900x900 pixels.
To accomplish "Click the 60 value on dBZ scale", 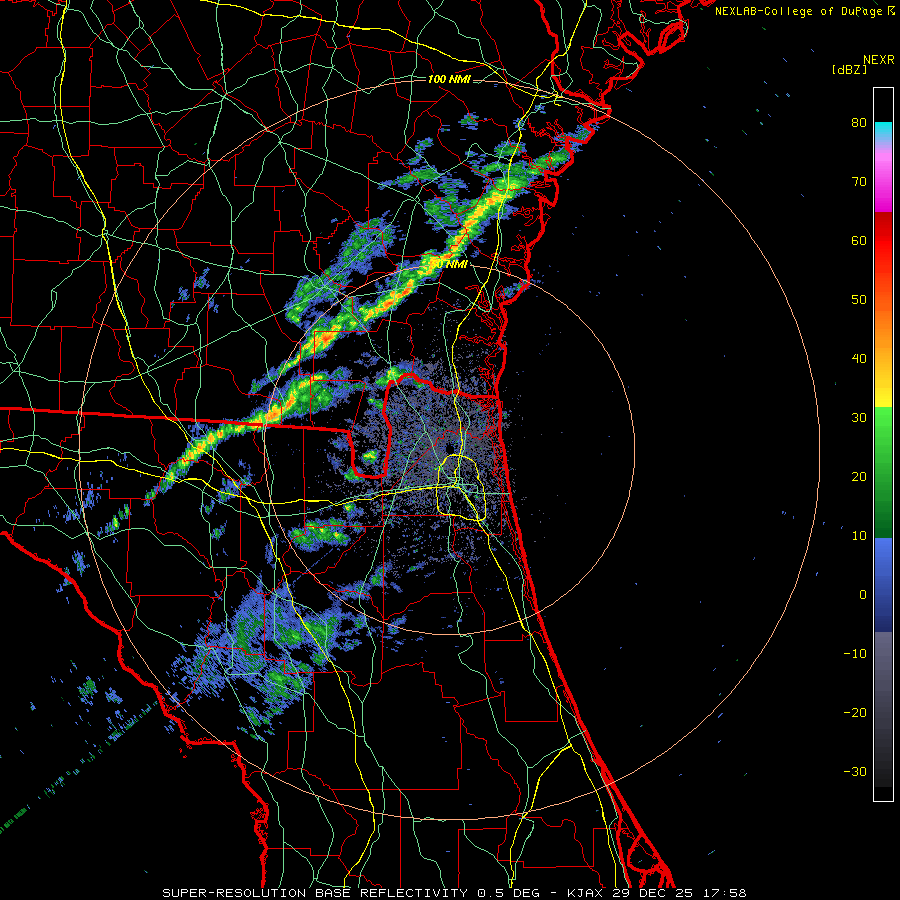I will 859,240.
